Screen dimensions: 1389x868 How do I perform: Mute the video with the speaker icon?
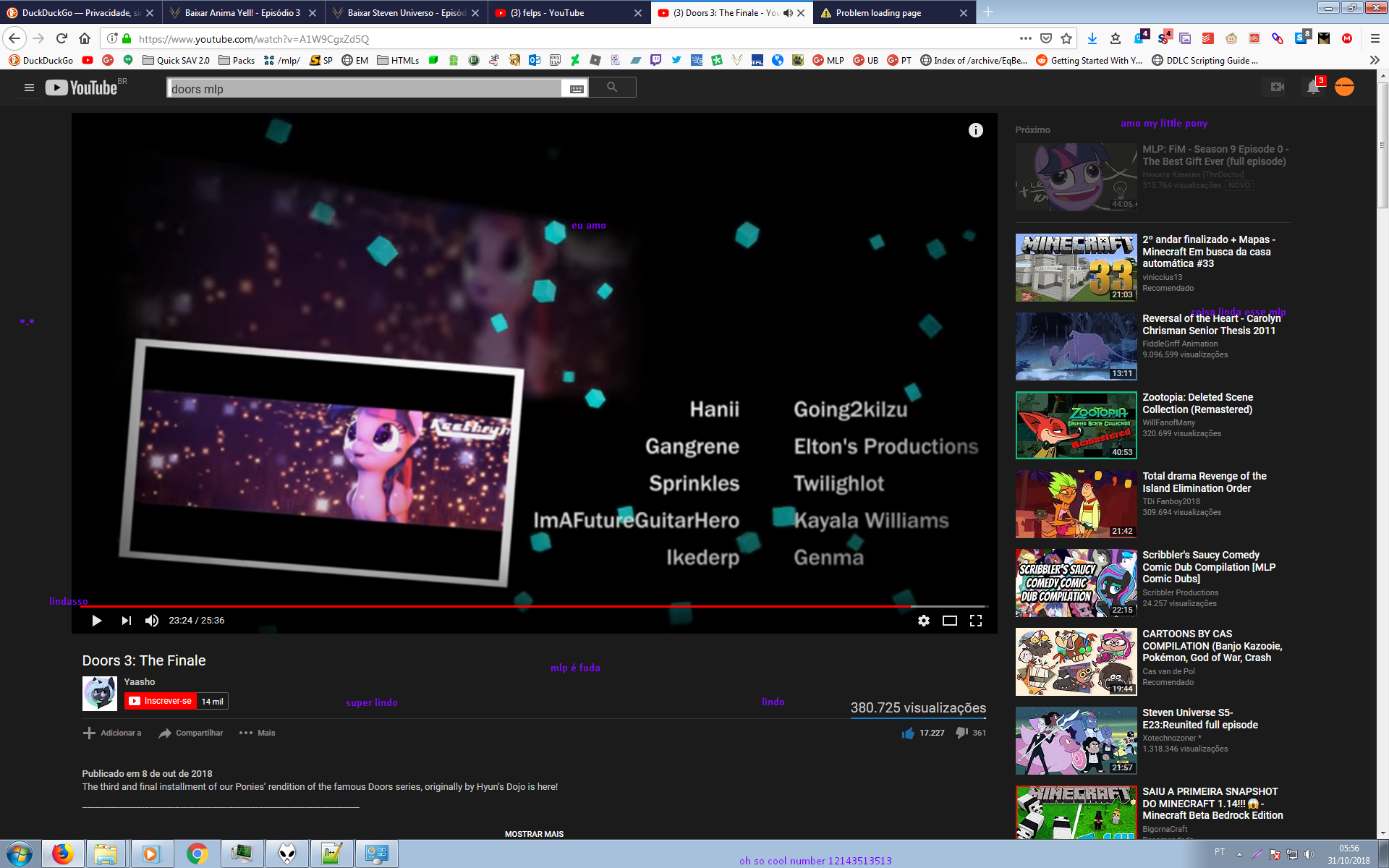click(152, 621)
